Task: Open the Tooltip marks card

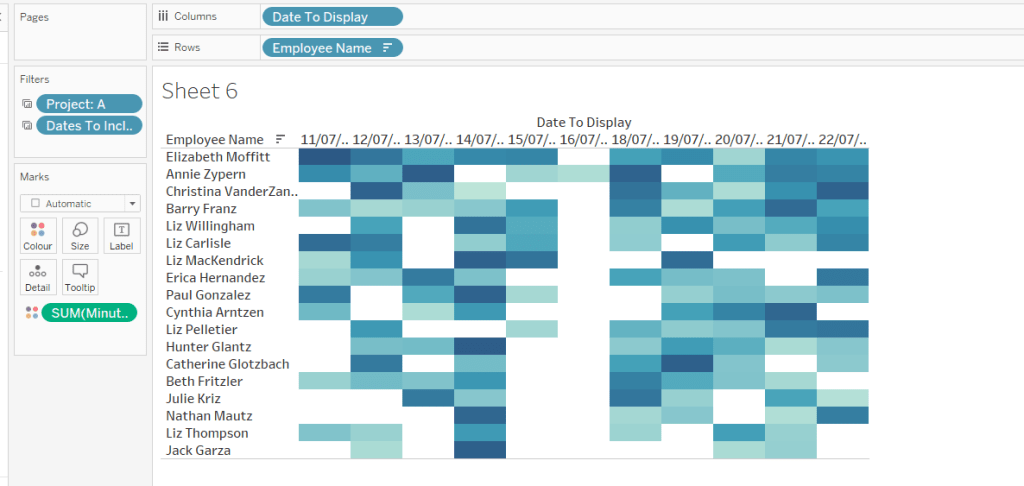Action: [80, 277]
